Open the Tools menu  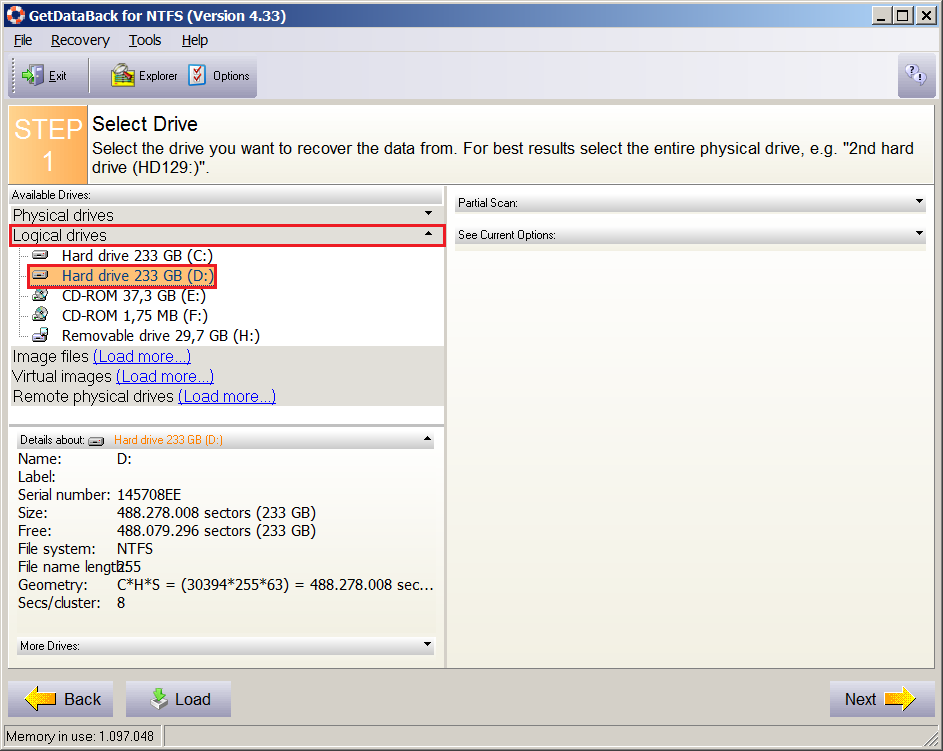click(145, 40)
